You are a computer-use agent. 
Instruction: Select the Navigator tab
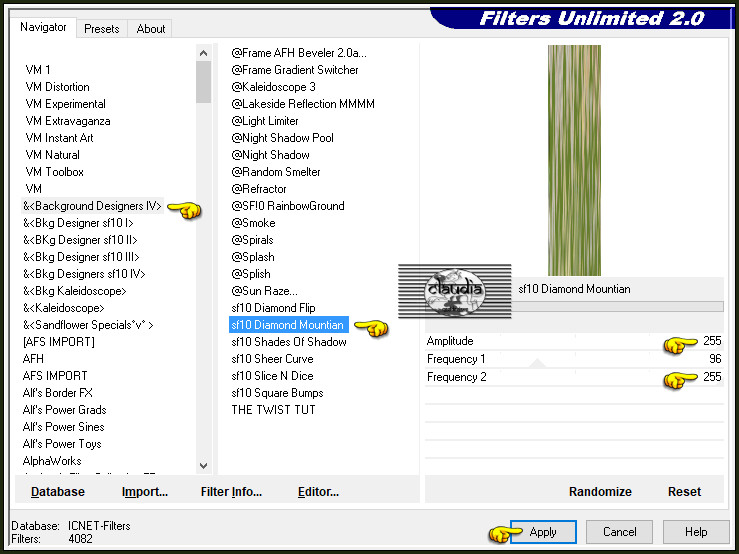[x=43, y=27]
